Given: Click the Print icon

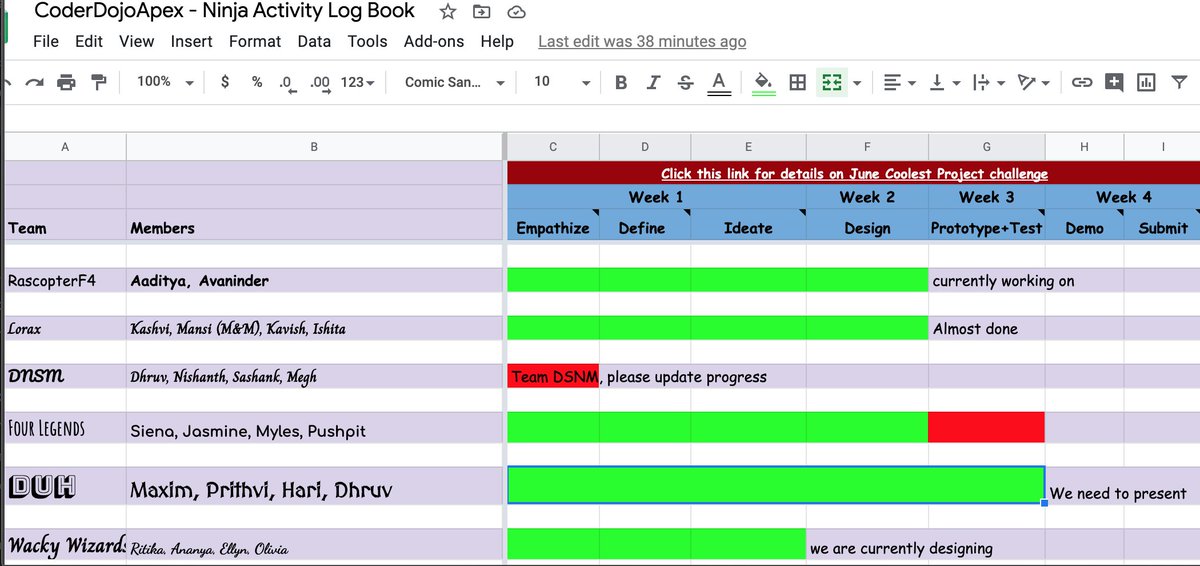Looking at the screenshot, I should pos(66,82).
